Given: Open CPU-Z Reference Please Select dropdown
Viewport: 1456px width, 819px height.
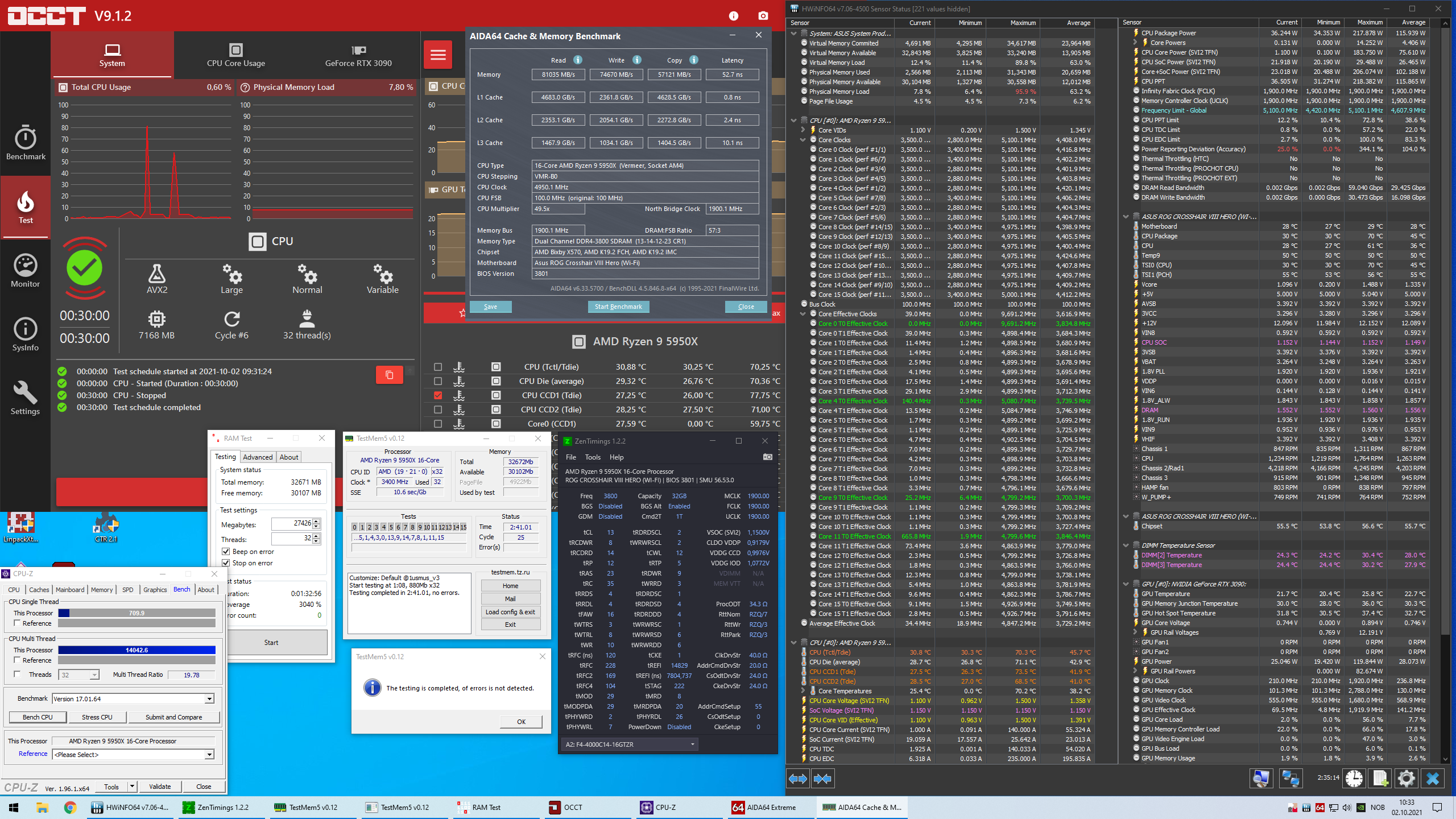Looking at the screenshot, I should tap(209, 755).
